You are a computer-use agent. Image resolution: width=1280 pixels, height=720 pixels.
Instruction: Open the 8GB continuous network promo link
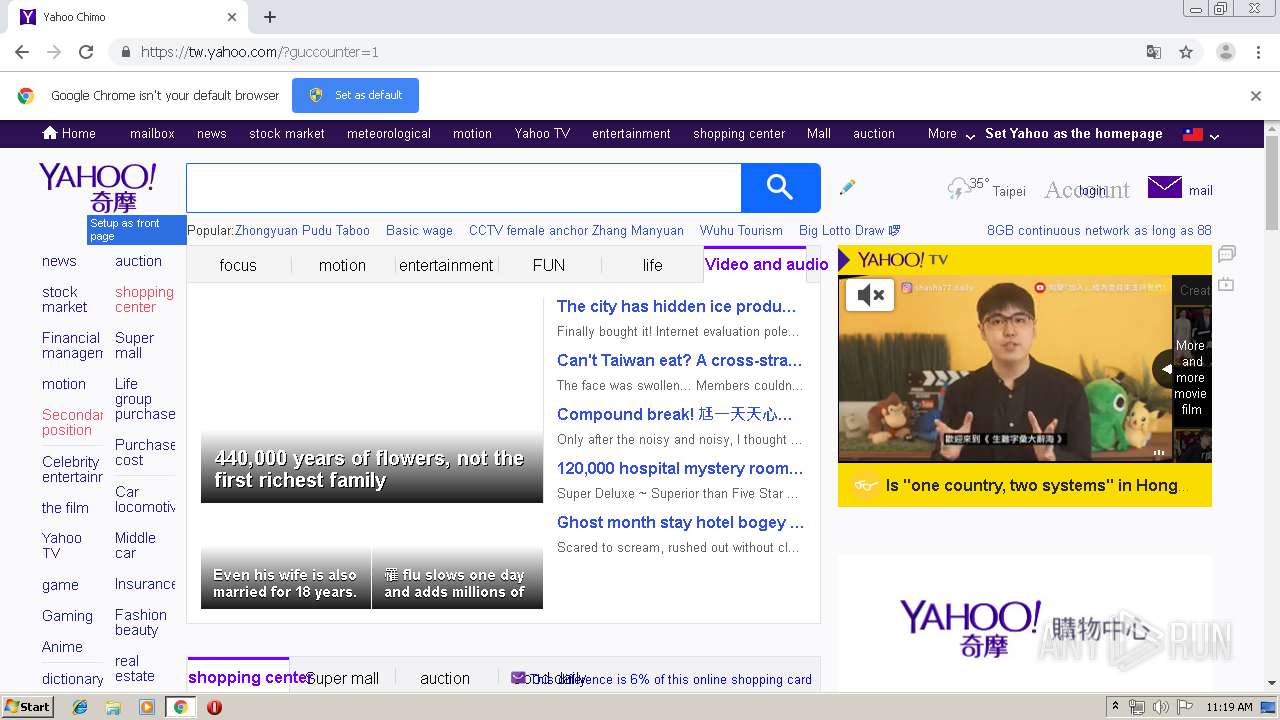click(1099, 230)
